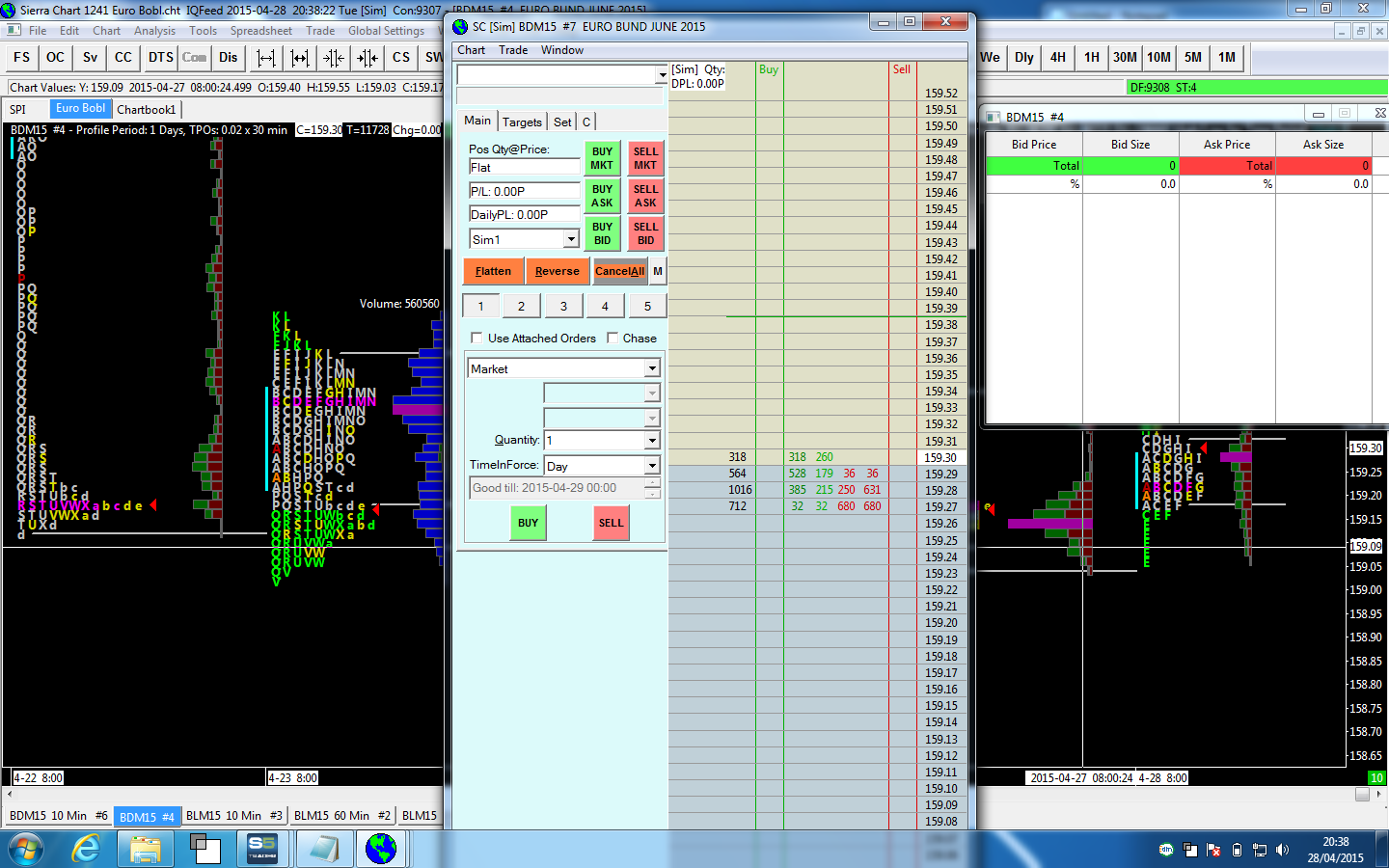Screen dimensions: 1389x868
Task: Switch chart to 1M timeframe
Action: (1227, 58)
